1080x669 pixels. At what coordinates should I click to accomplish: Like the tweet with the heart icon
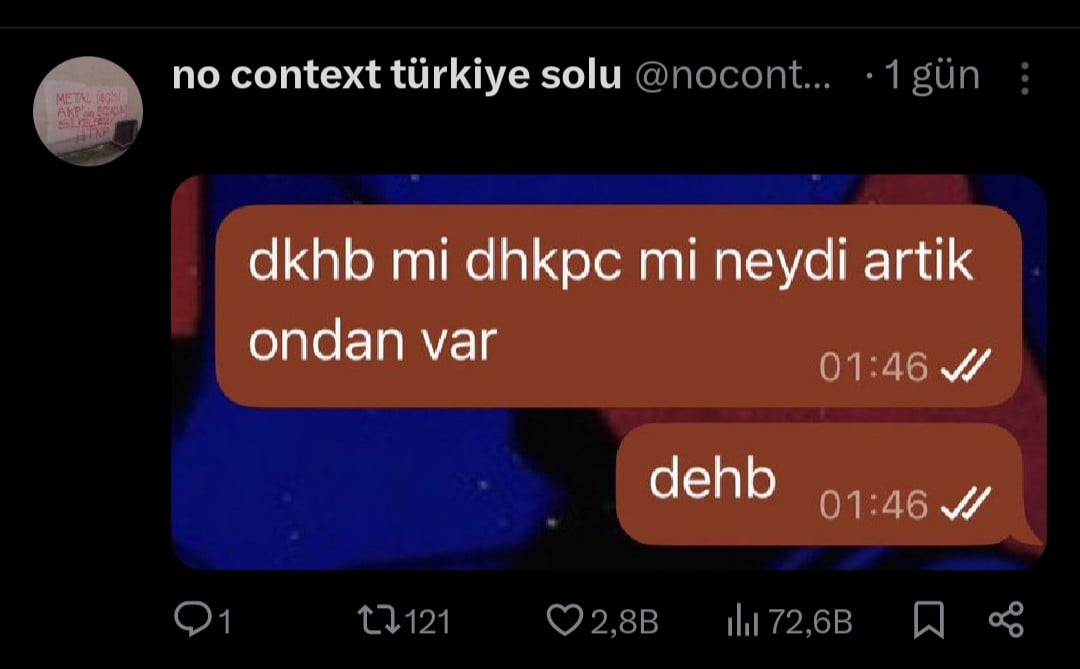tap(564, 619)
